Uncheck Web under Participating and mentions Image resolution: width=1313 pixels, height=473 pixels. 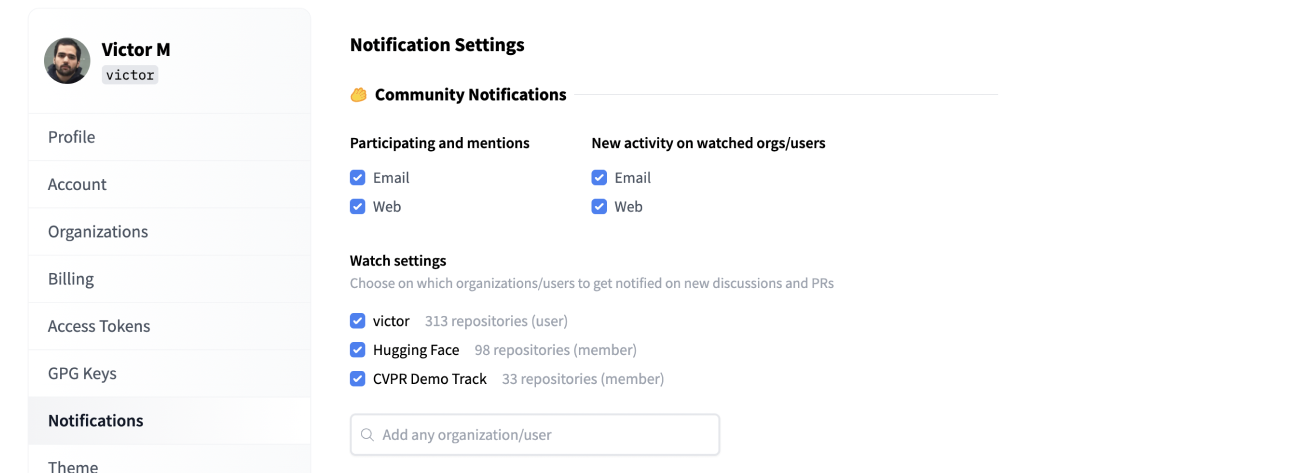[357, 207]
